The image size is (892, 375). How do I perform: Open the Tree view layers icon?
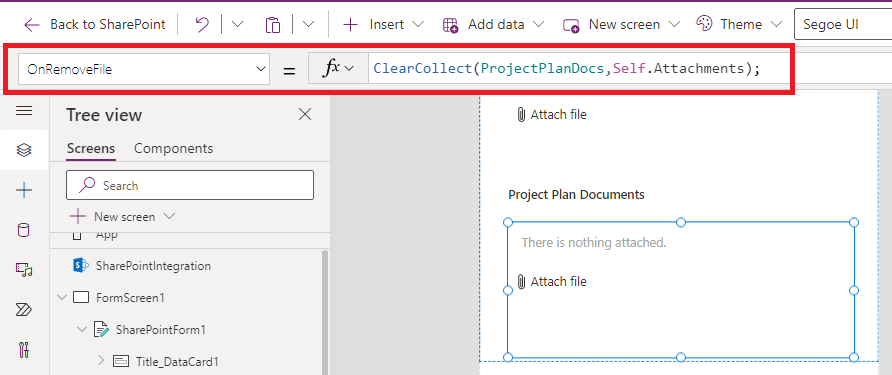point(24,150)
